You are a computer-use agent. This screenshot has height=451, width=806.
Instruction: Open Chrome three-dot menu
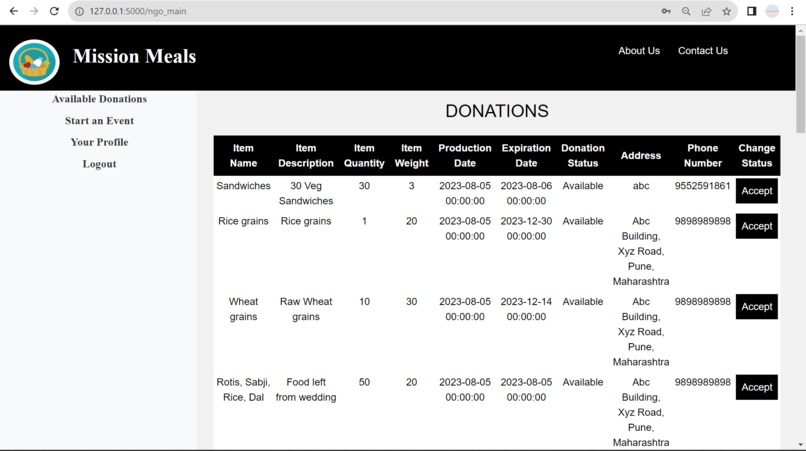pos(792,11)
